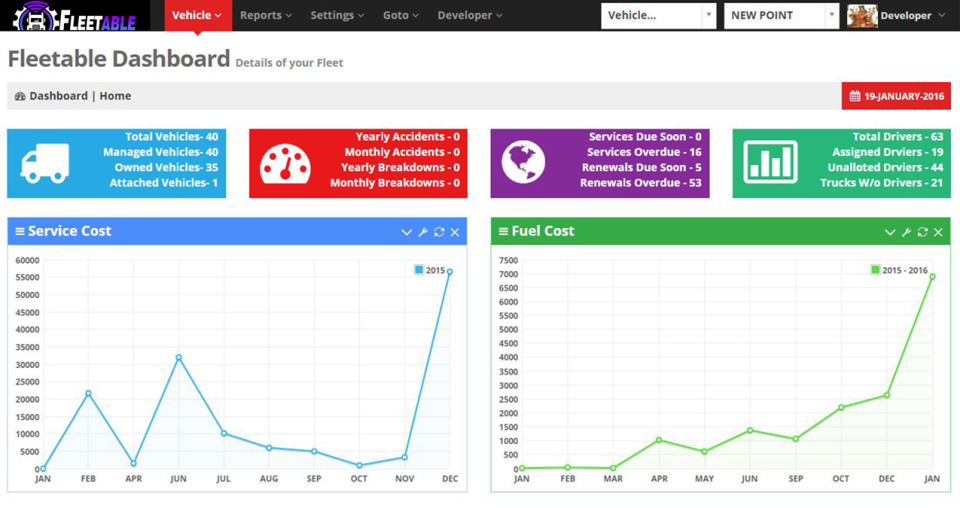The width and height of the screenshot is (960, 508).
Task: Click the Dashboard breadcrumb link
Action: pos(58,96)
